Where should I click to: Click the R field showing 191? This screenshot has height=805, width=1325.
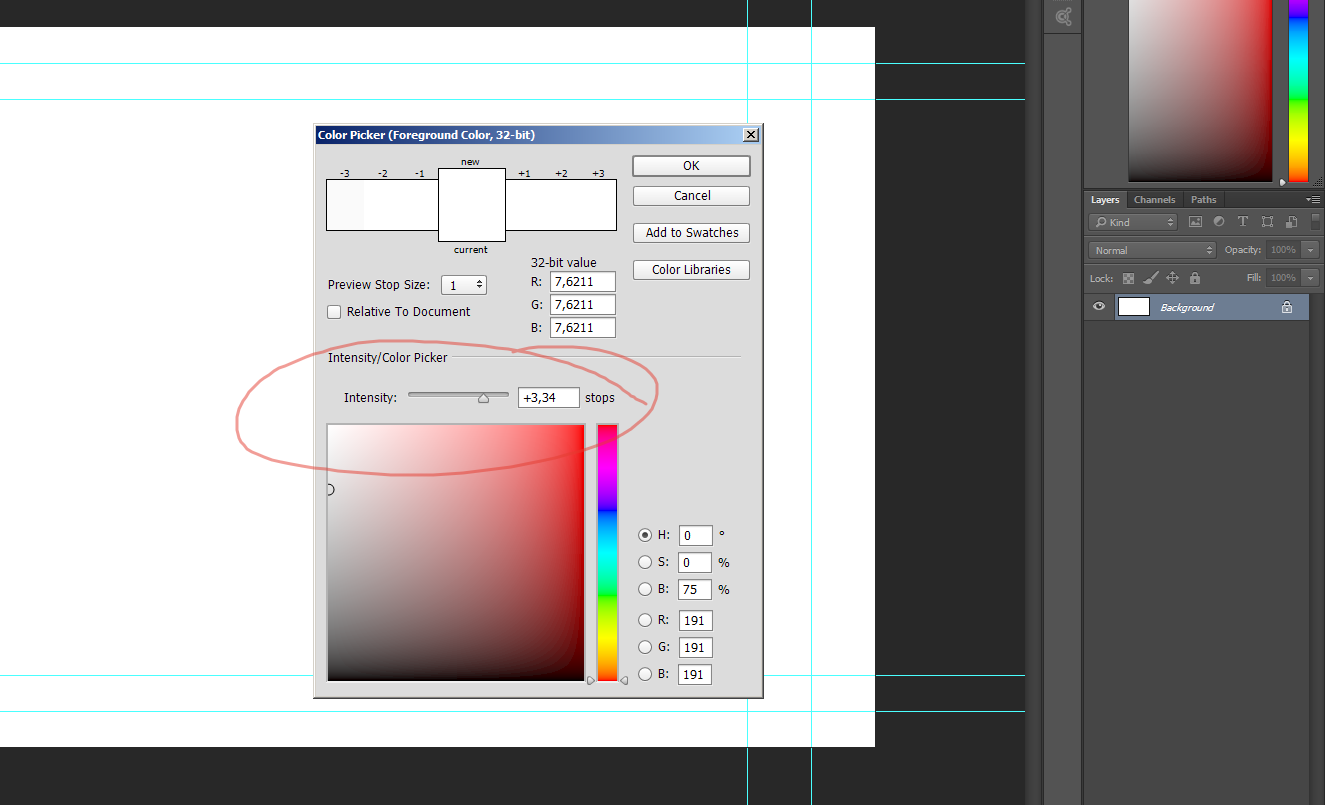point(696,620)
